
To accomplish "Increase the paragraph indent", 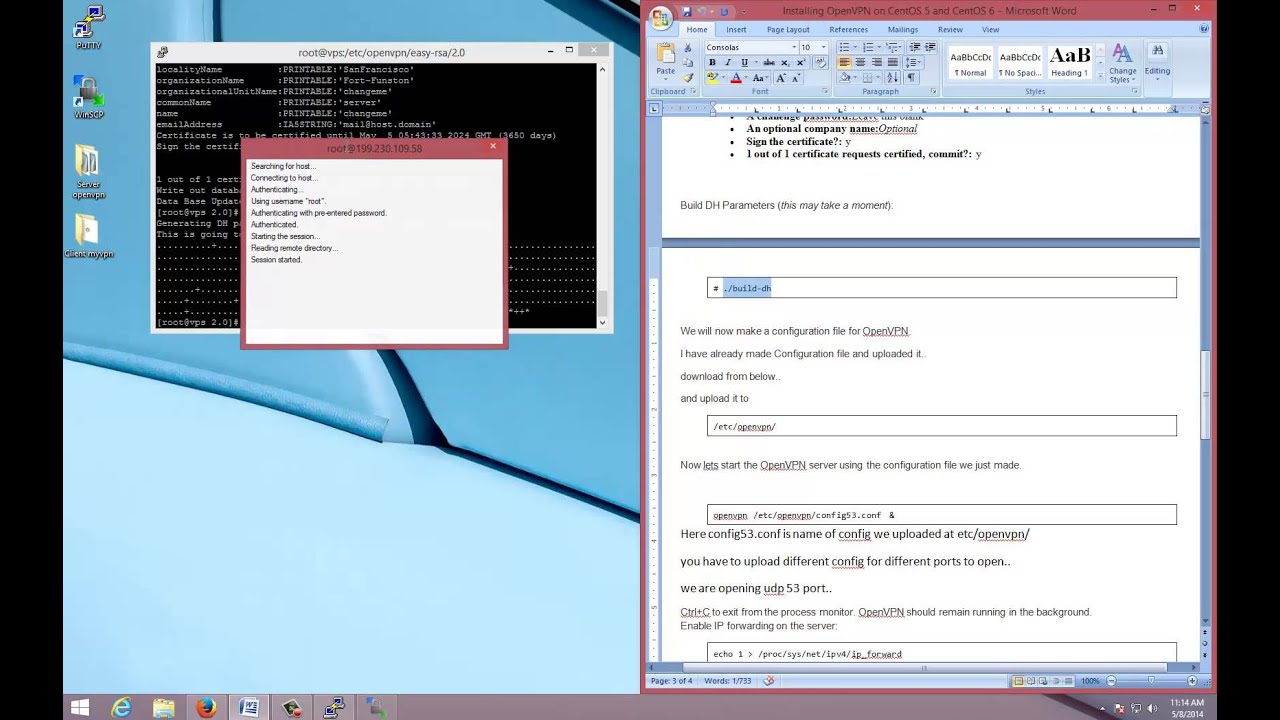I will [930, 47].
